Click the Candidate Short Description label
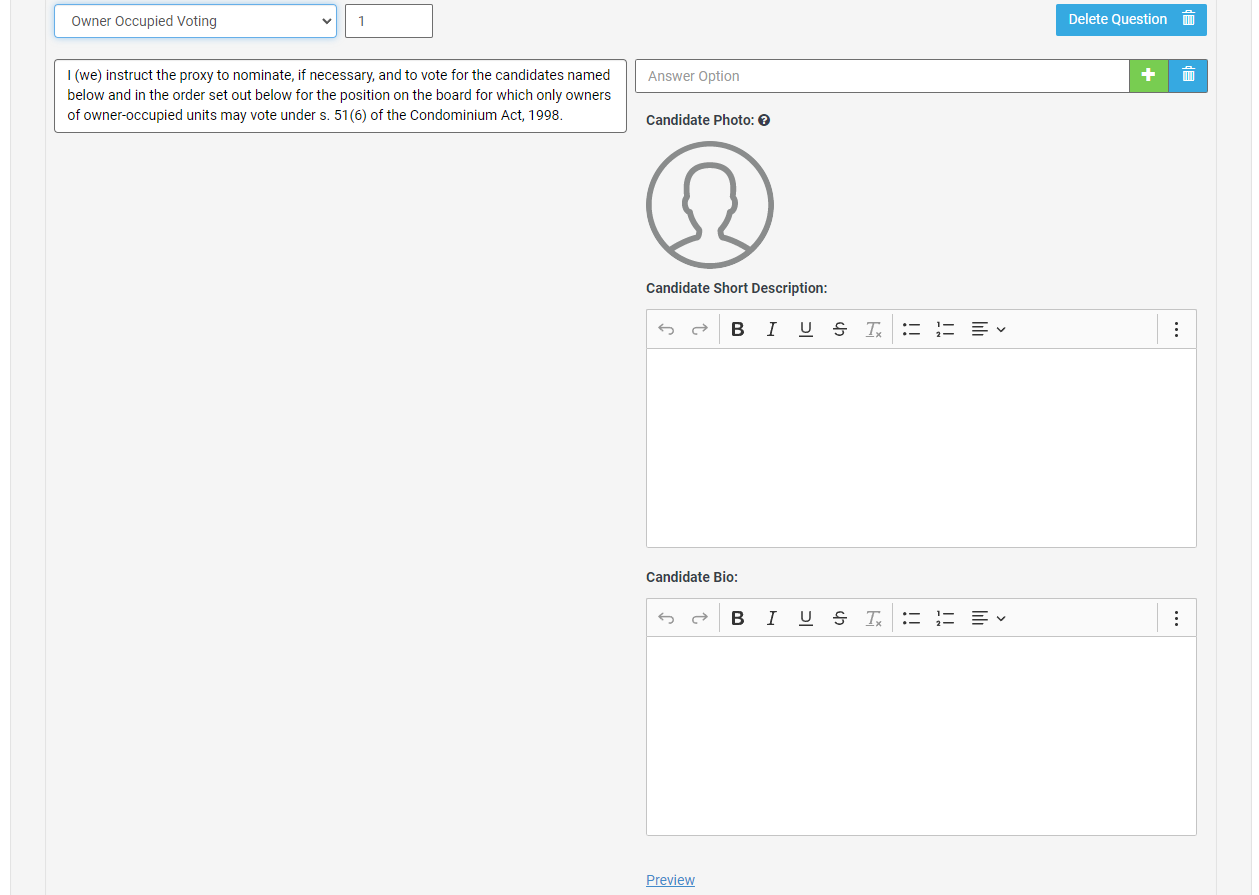The width and height of the screenshot is (1259, 895). [737, 288]
